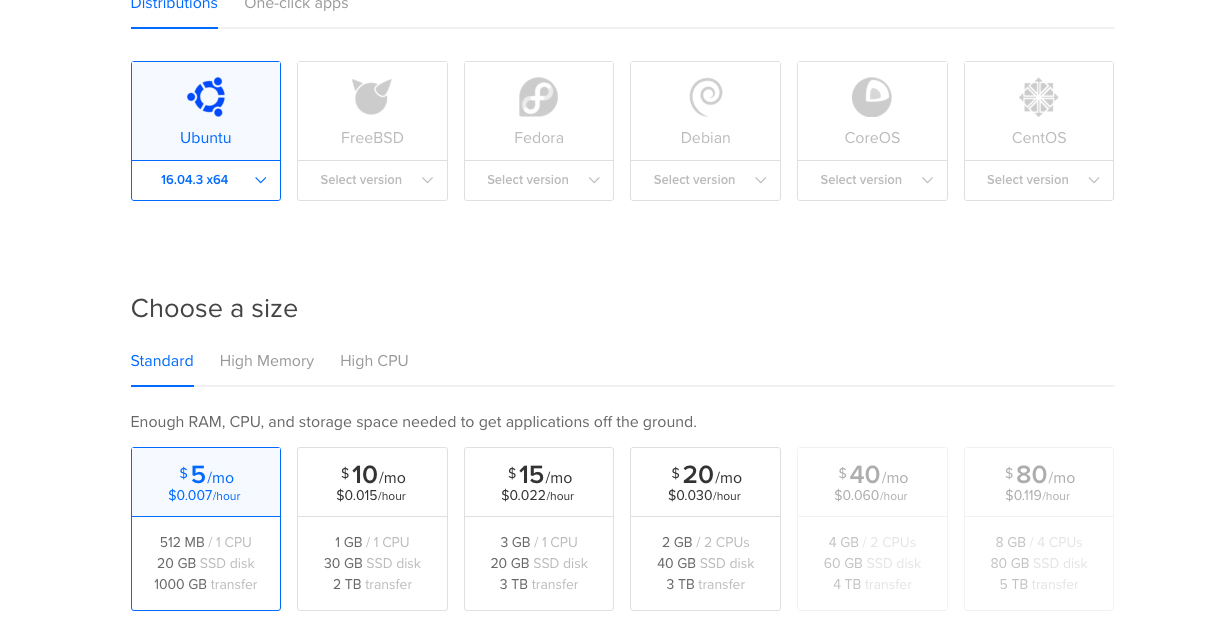Select the Debian swirl icon

(x=706, y=97)
